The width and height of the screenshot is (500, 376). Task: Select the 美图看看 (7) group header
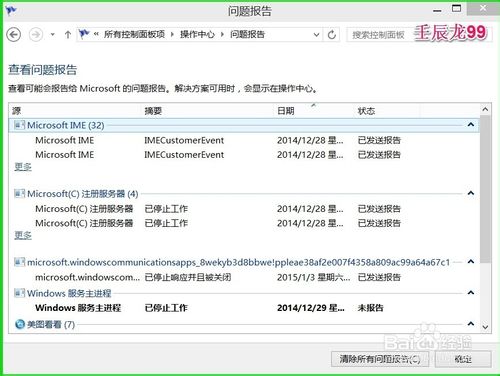coord(244,324)
